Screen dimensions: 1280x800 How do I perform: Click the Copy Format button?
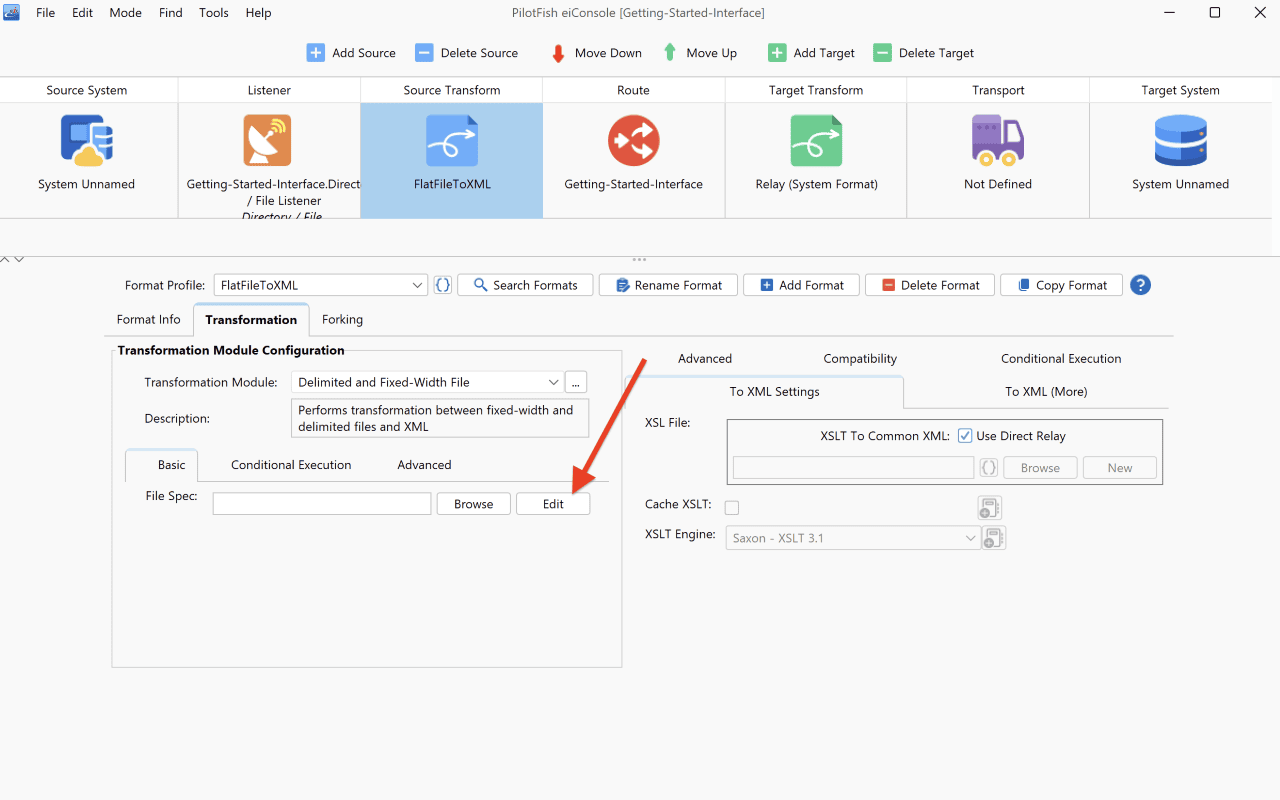[x=1061, y=285]
